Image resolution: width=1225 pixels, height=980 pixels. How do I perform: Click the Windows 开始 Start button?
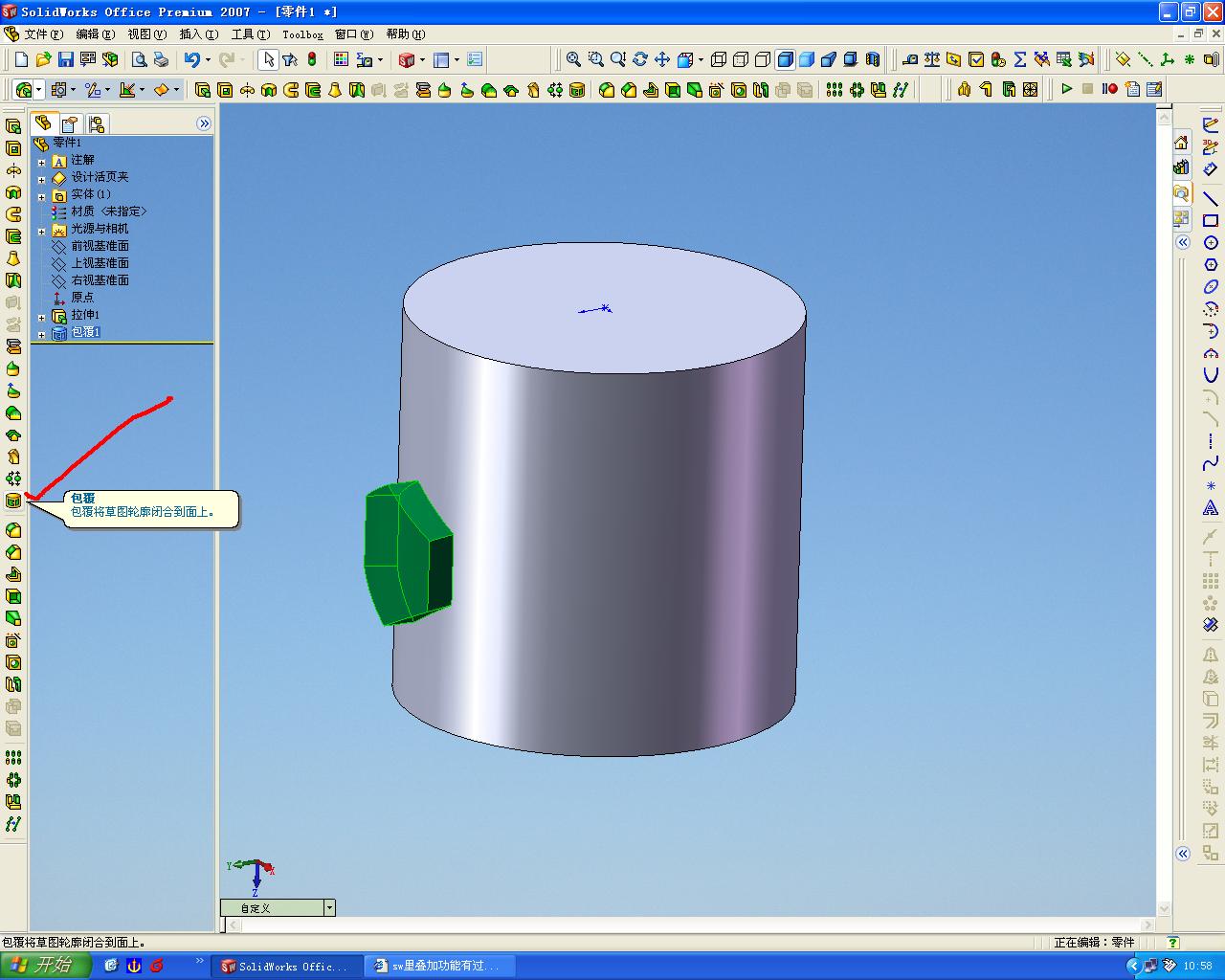(x=45, y=966)
